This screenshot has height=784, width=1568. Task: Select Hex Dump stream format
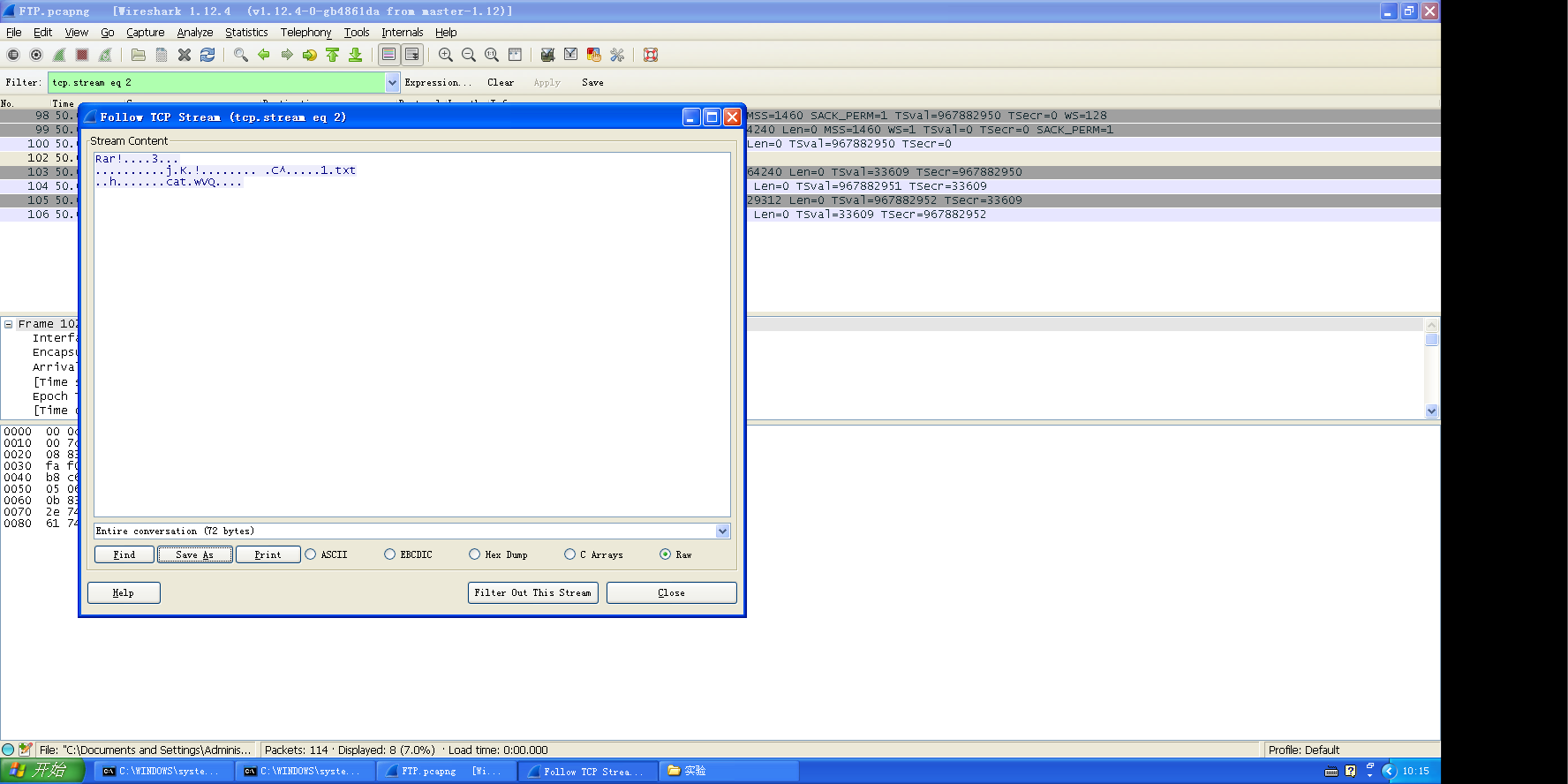(498, 554)
